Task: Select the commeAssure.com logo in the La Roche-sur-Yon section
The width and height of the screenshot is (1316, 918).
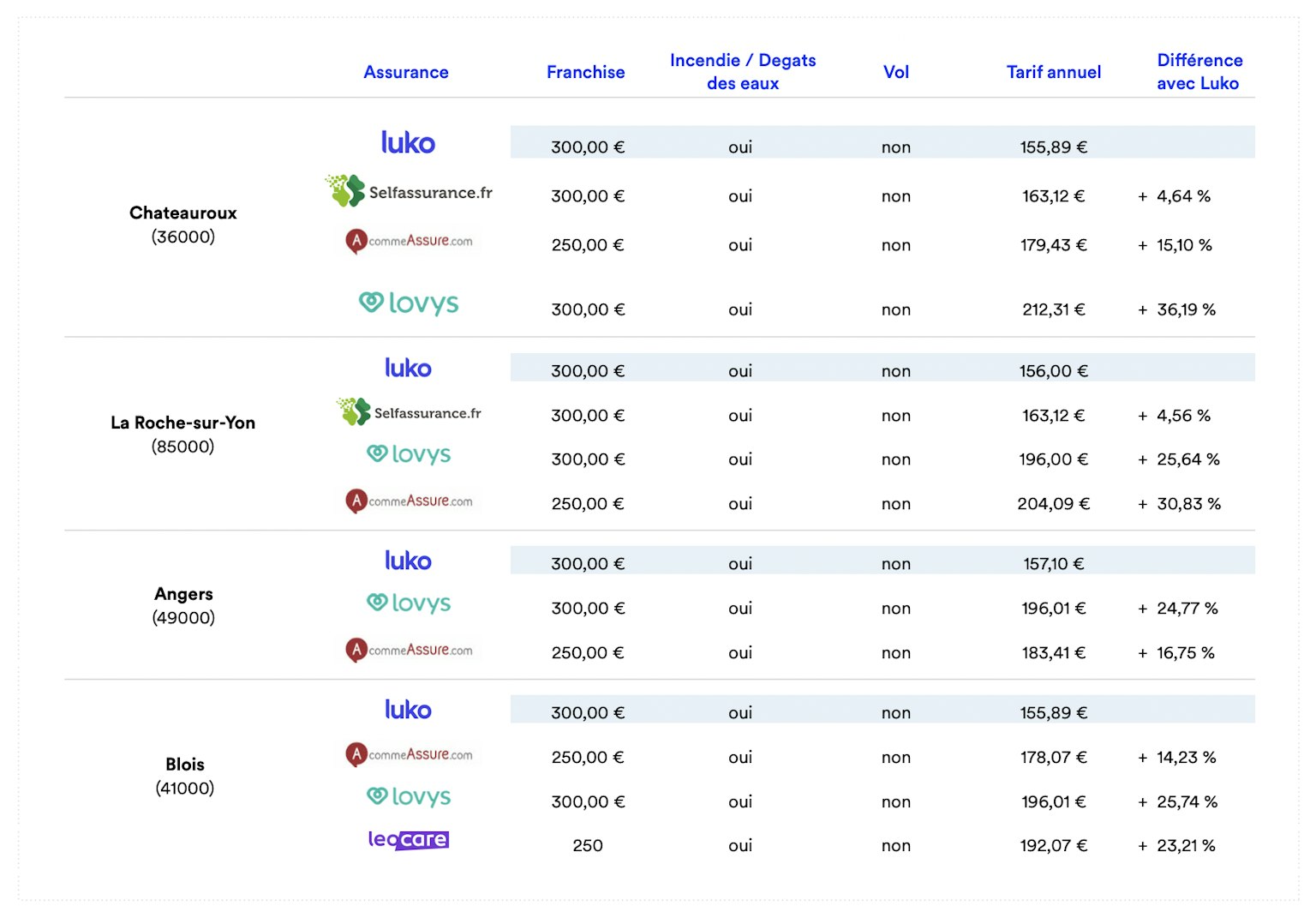Action: tap(410, 501)
